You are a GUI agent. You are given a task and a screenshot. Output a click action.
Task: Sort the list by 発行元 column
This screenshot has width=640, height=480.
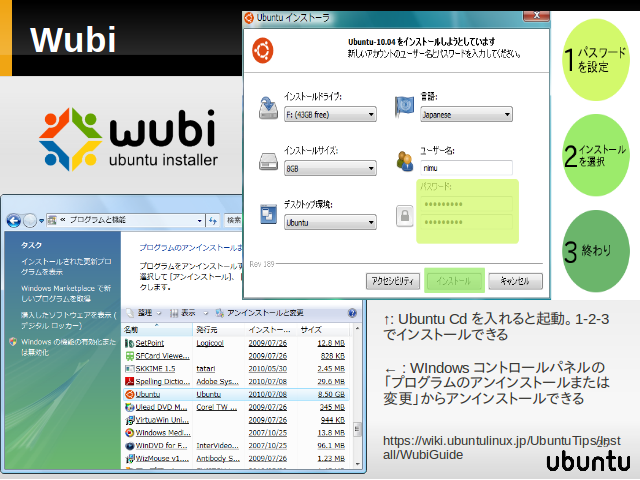[219, 329]
